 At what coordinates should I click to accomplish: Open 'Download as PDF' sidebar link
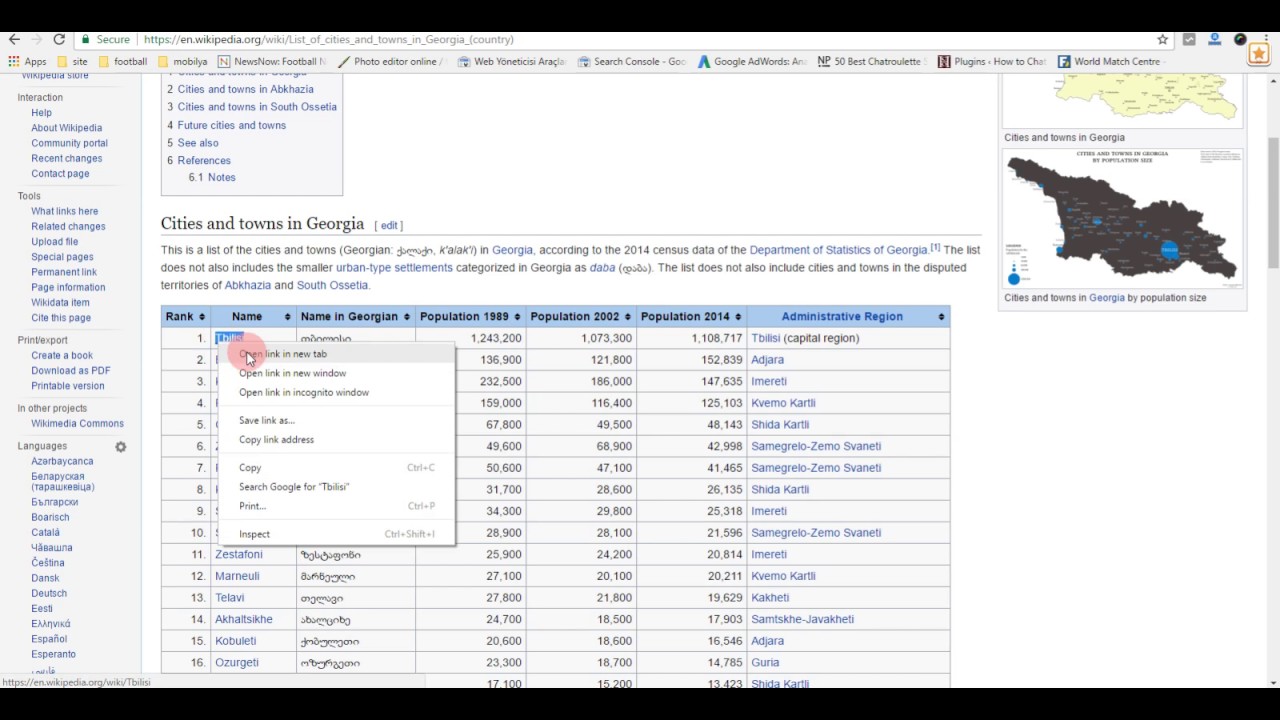click(71, 371)
